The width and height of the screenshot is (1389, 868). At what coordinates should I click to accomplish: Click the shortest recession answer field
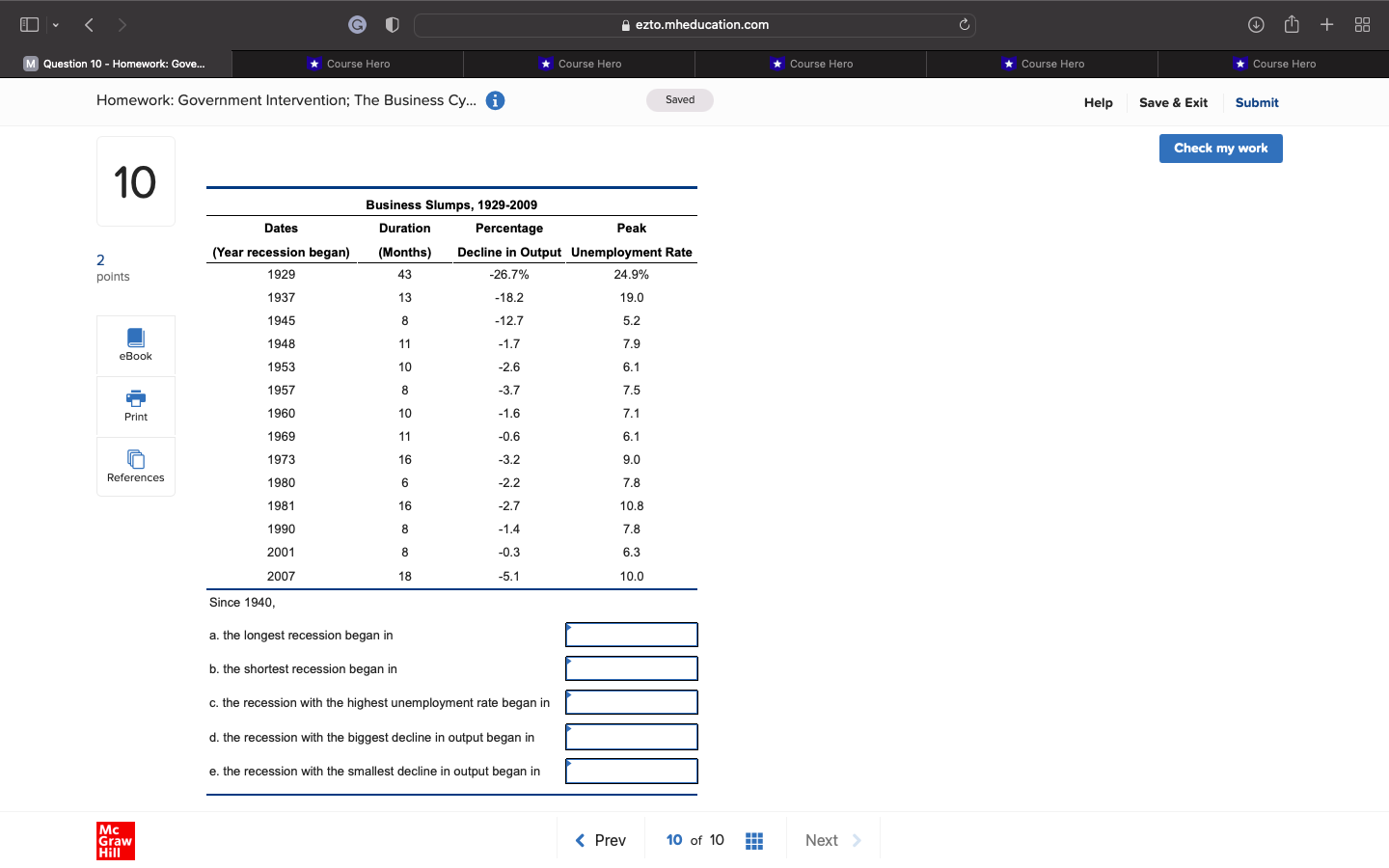coord(631,668)
